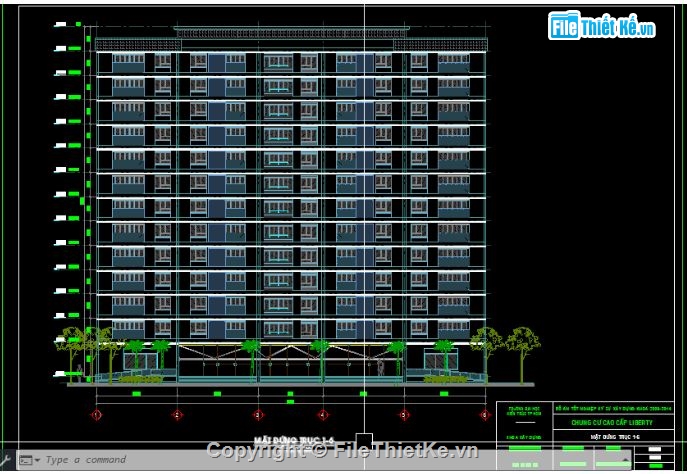
Task: Expand command history arrow at command line end
Action: (625, 460)
